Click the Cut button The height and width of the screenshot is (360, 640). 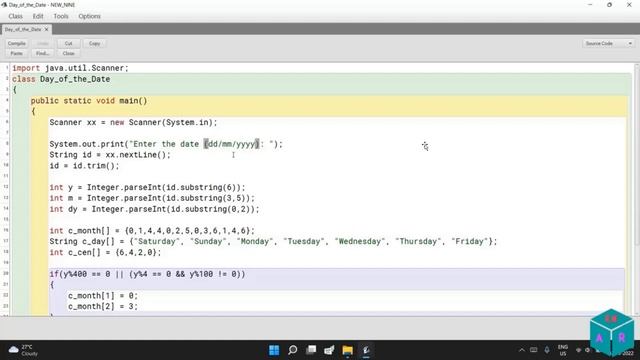(69, 43)
